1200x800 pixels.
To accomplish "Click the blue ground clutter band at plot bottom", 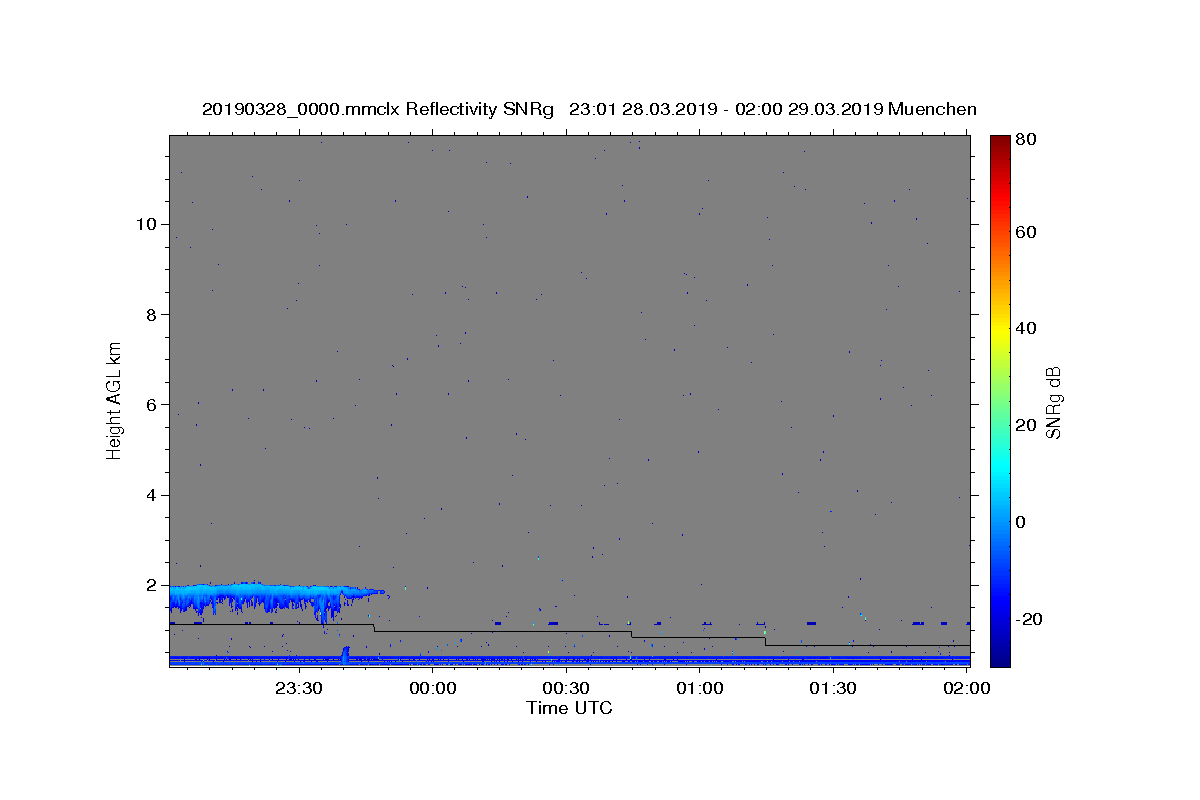I will coord(569,660).
